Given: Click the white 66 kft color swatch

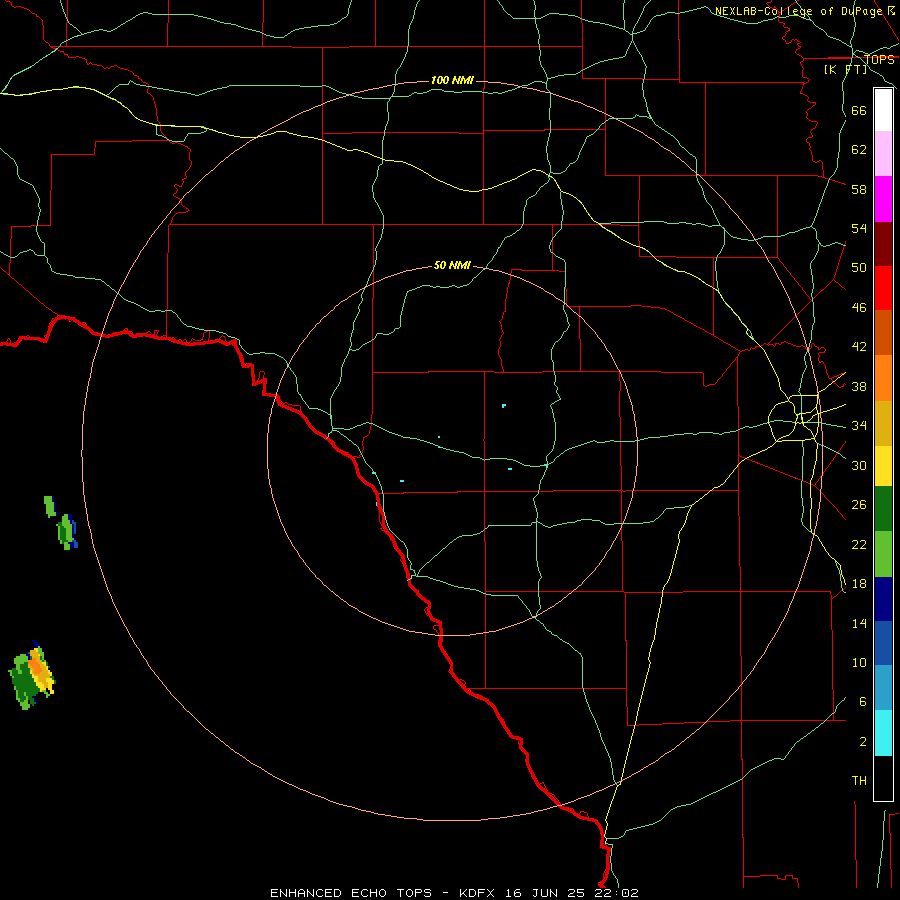Looking at the screenshot, I should point(883,110).
